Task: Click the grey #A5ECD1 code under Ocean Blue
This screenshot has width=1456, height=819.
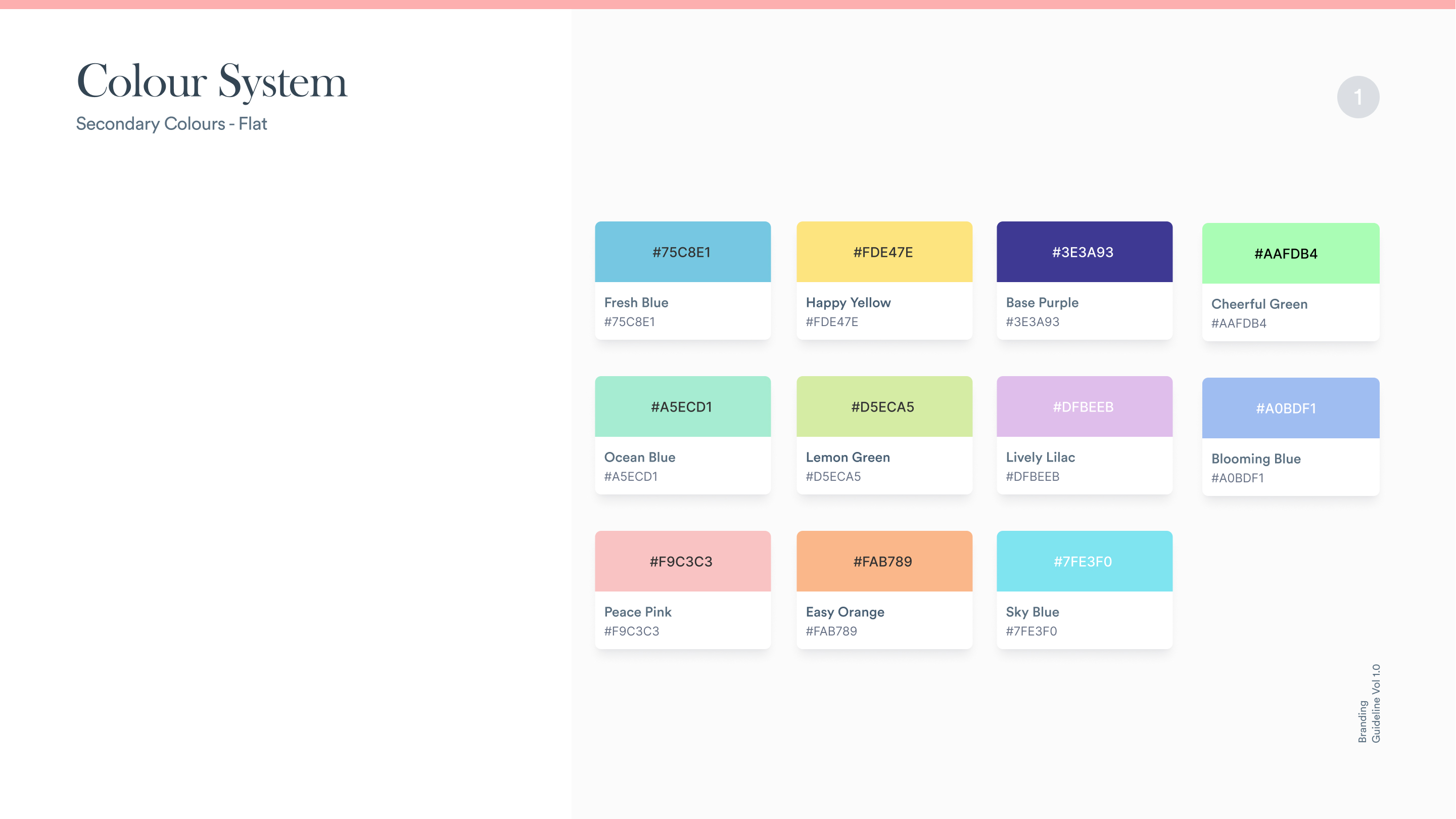Action: point(631,477)
